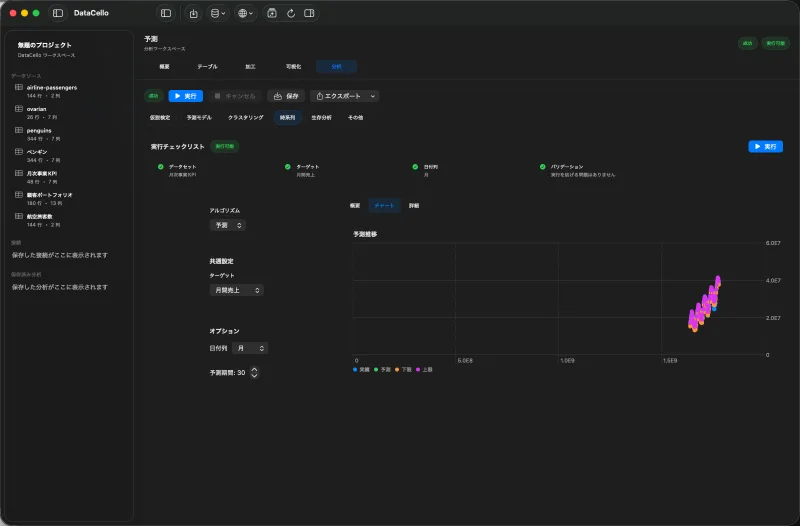800x526 pixels.
Task: Select the ovarian data source
Action: tap(69, 113)
